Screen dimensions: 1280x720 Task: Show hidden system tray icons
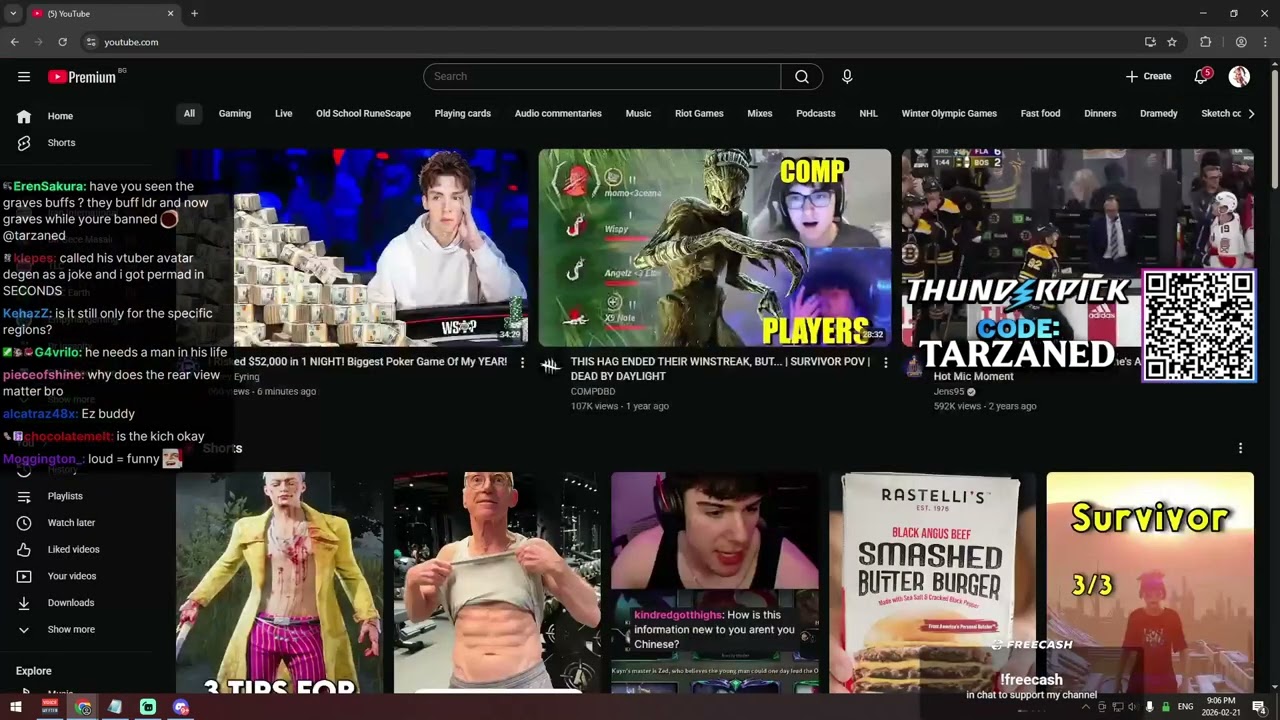(1085, 707)
